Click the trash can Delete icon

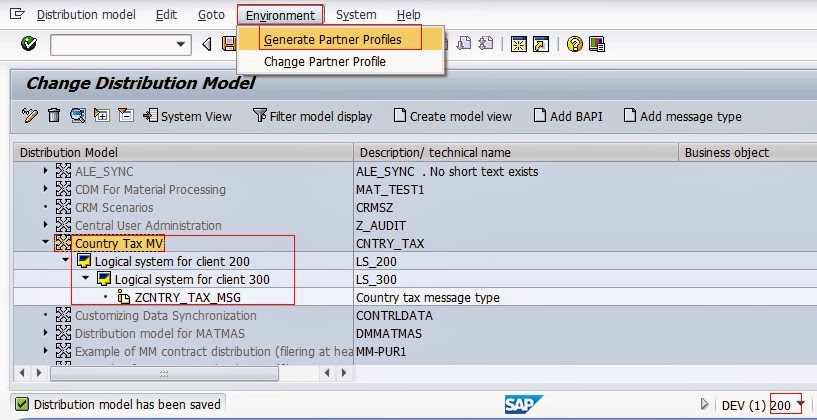coord(54,116)
